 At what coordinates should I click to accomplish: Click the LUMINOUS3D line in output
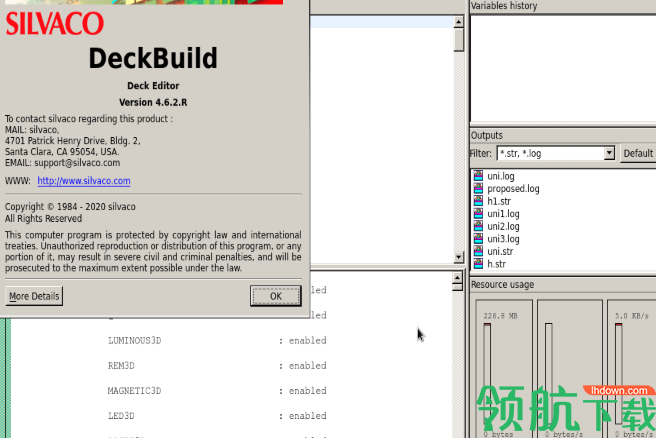(217, 341)
